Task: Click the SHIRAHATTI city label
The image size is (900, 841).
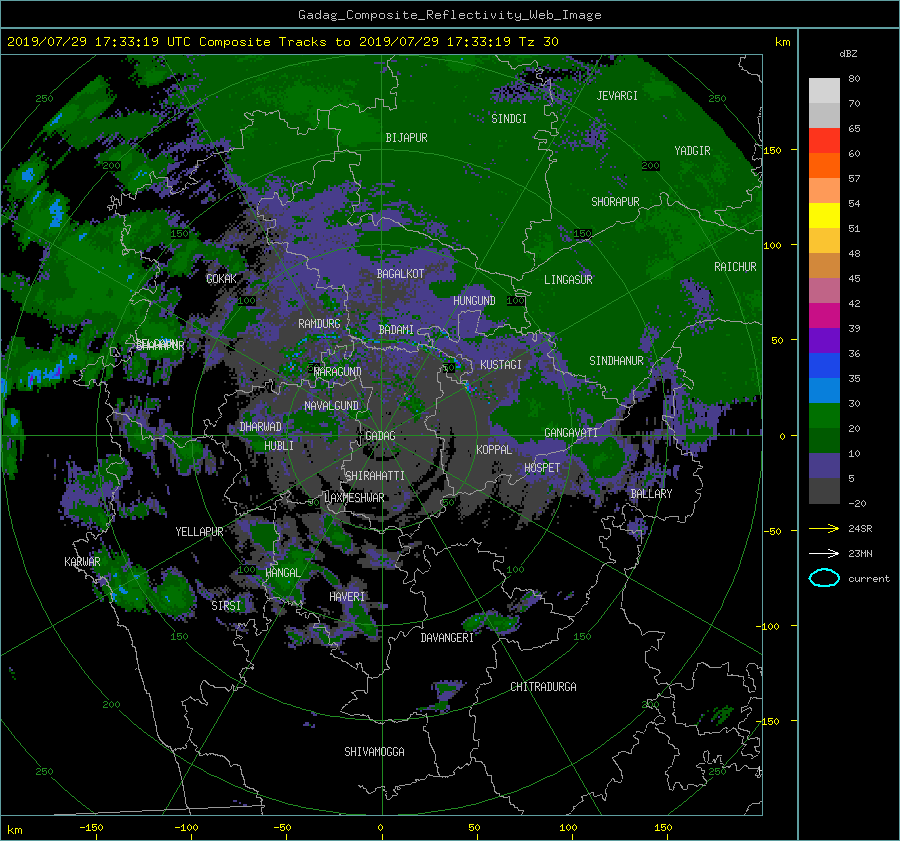Action: tap(375, 476)
